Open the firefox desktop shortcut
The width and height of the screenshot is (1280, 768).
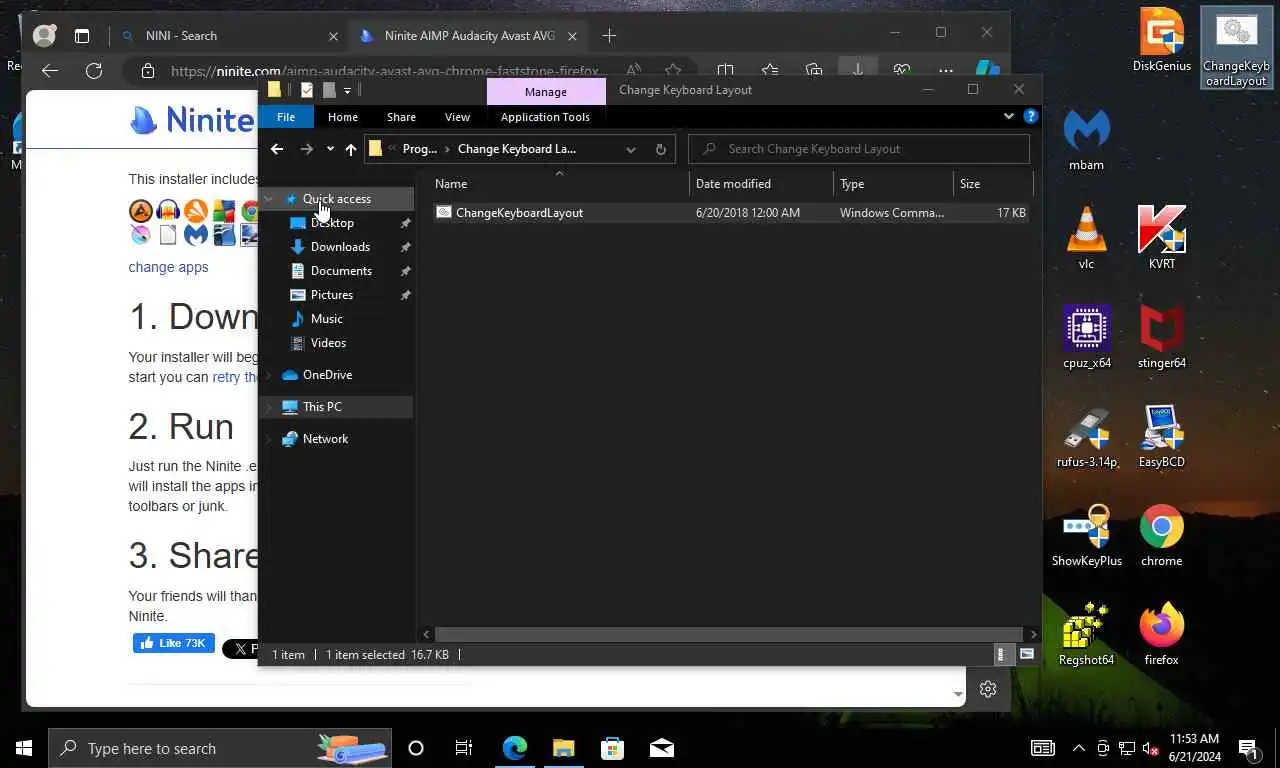(x=1162, y=634)
